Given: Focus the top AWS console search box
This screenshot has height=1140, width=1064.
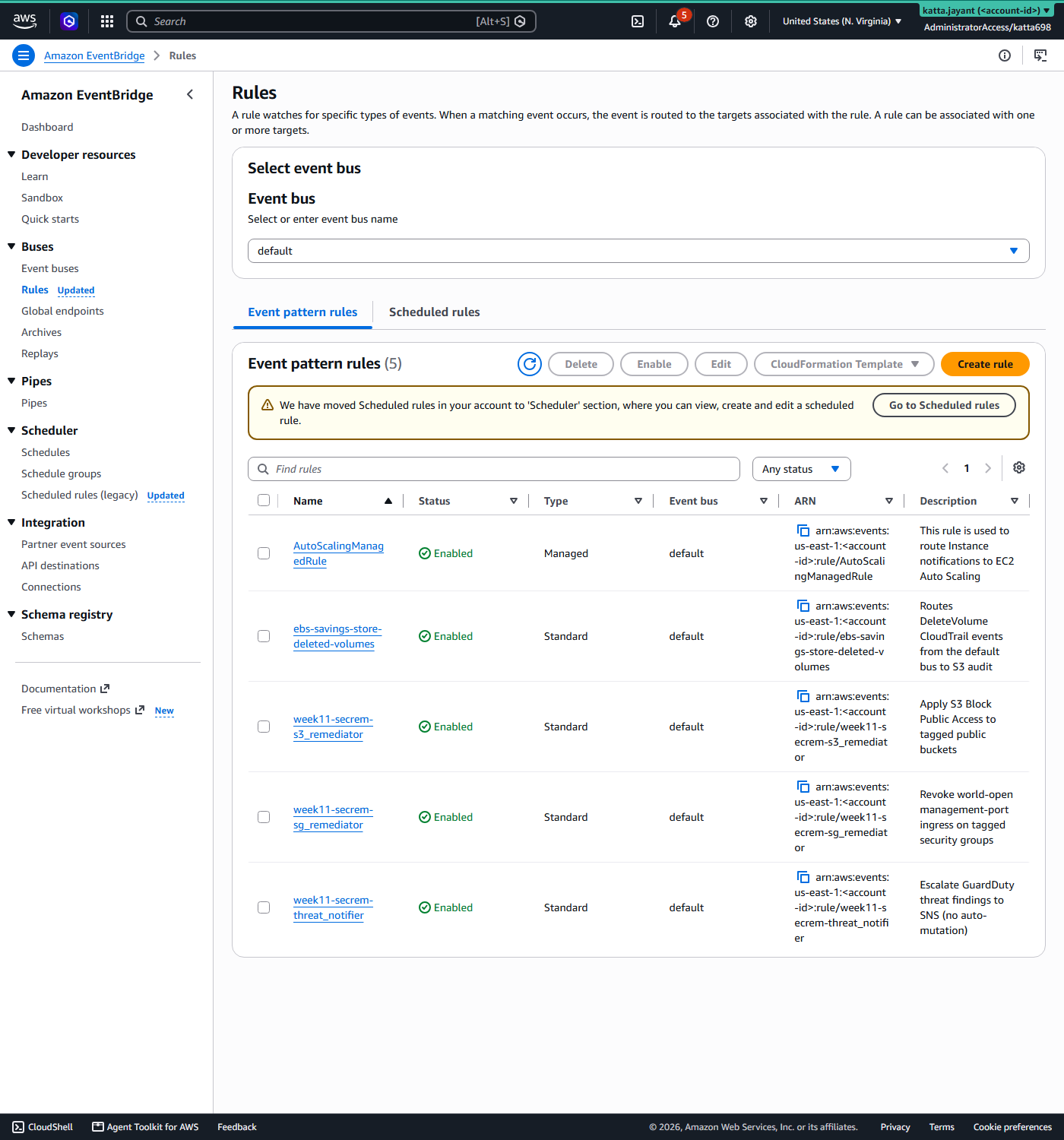Looking at the screenshot, I should pos(331,21).
